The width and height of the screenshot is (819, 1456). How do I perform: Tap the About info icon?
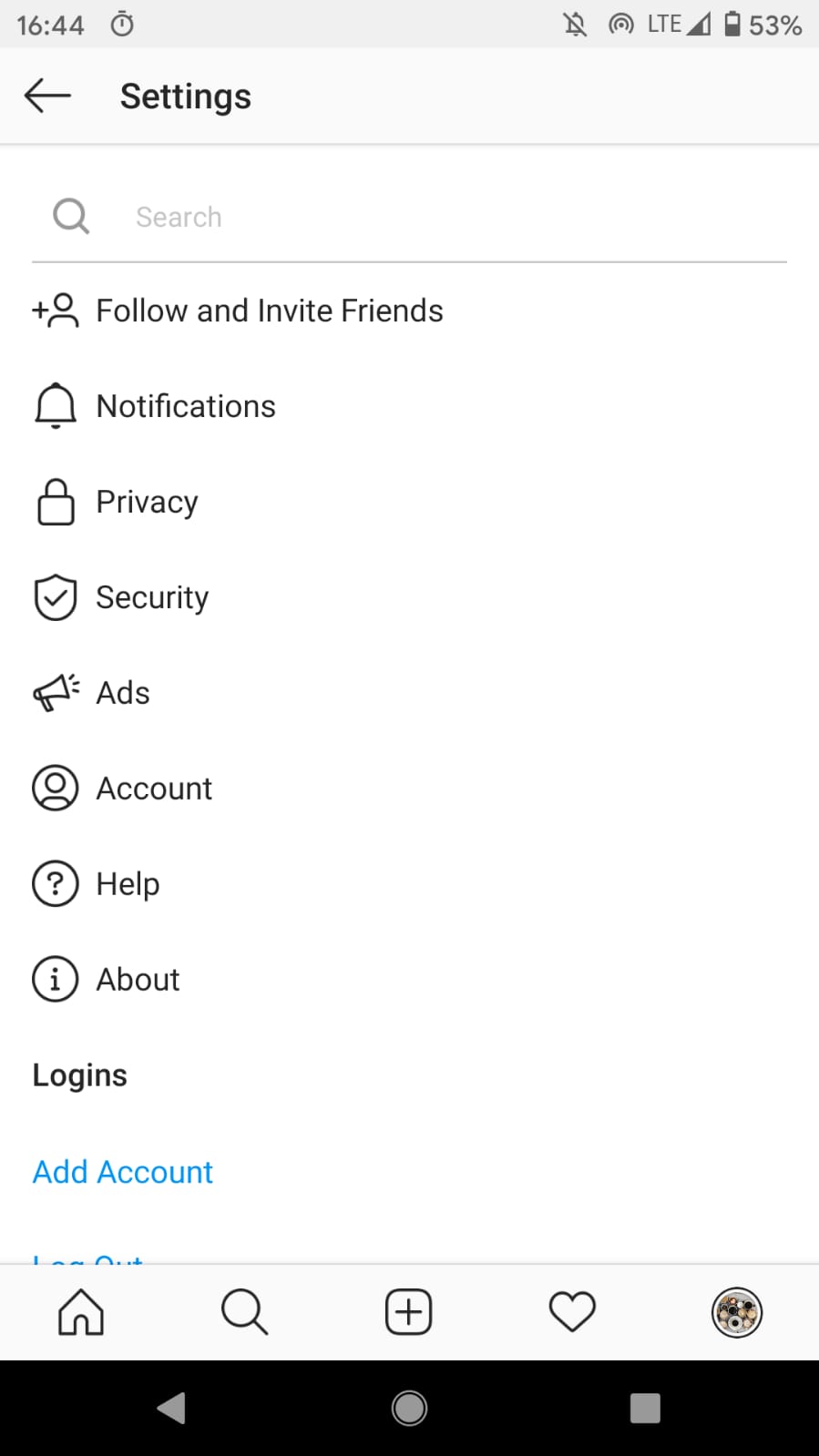point(56,980)
